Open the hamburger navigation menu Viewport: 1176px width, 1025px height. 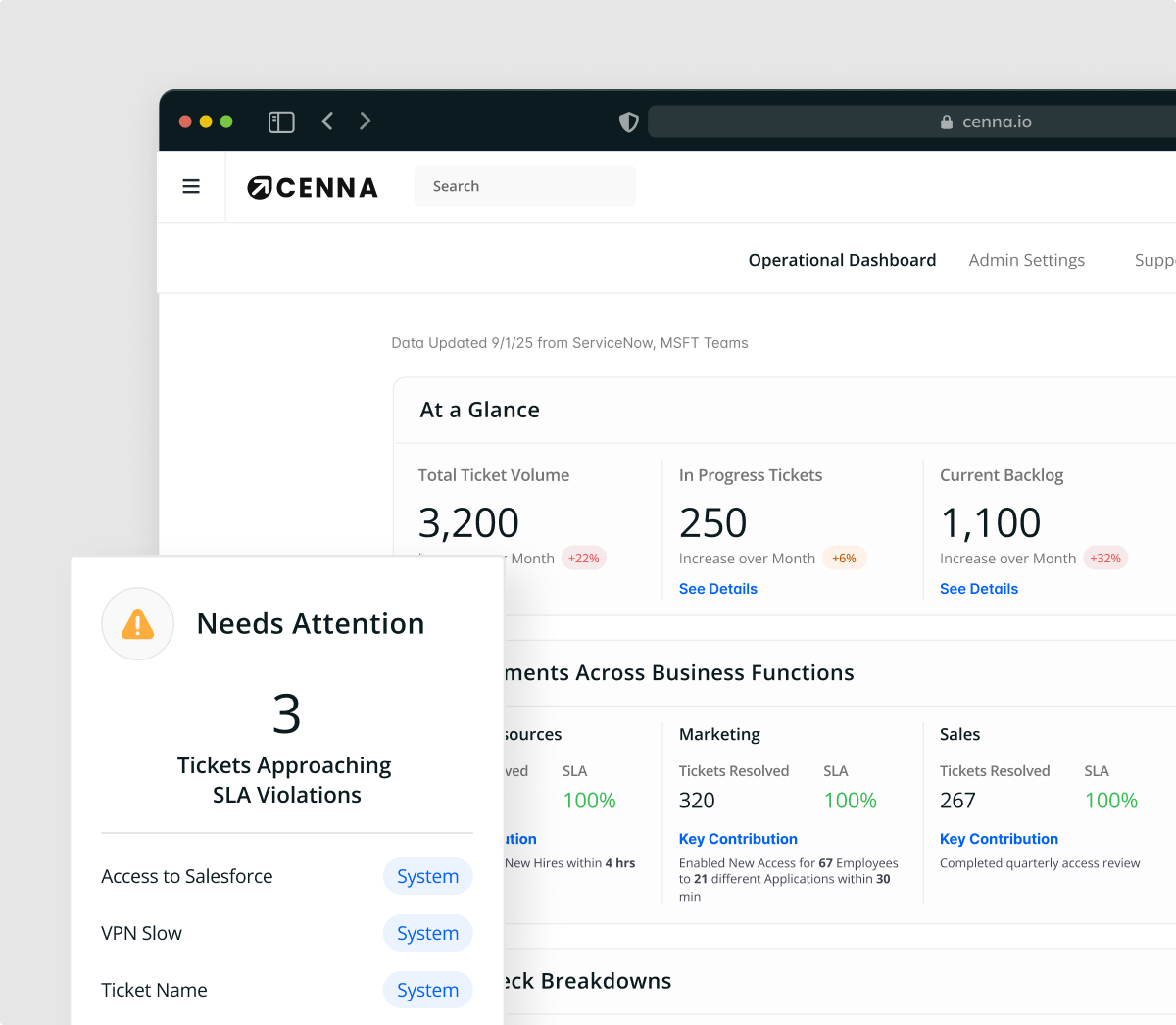point(191,186)
